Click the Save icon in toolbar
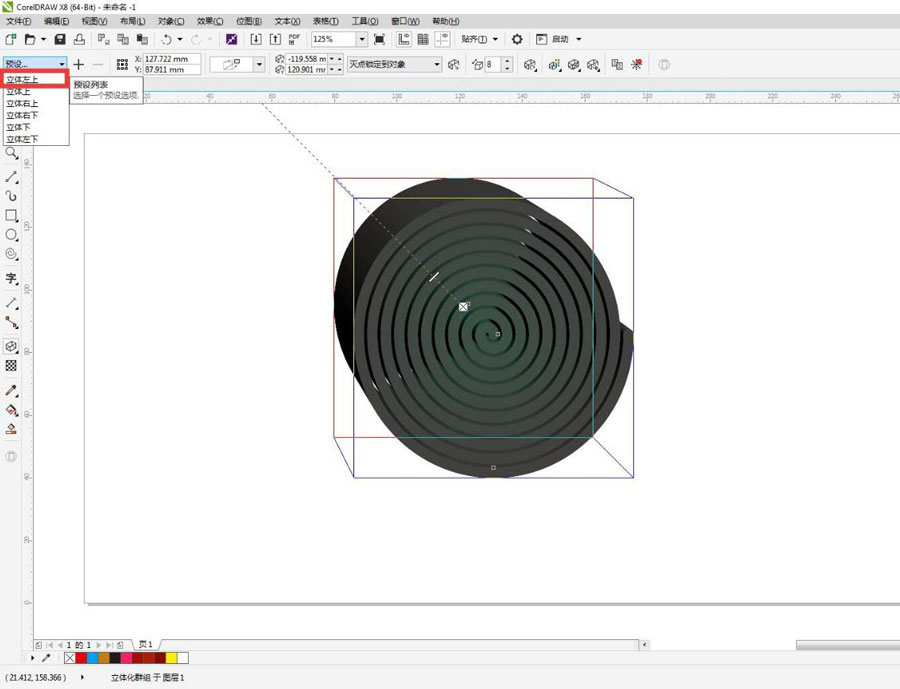 (60, 39)
